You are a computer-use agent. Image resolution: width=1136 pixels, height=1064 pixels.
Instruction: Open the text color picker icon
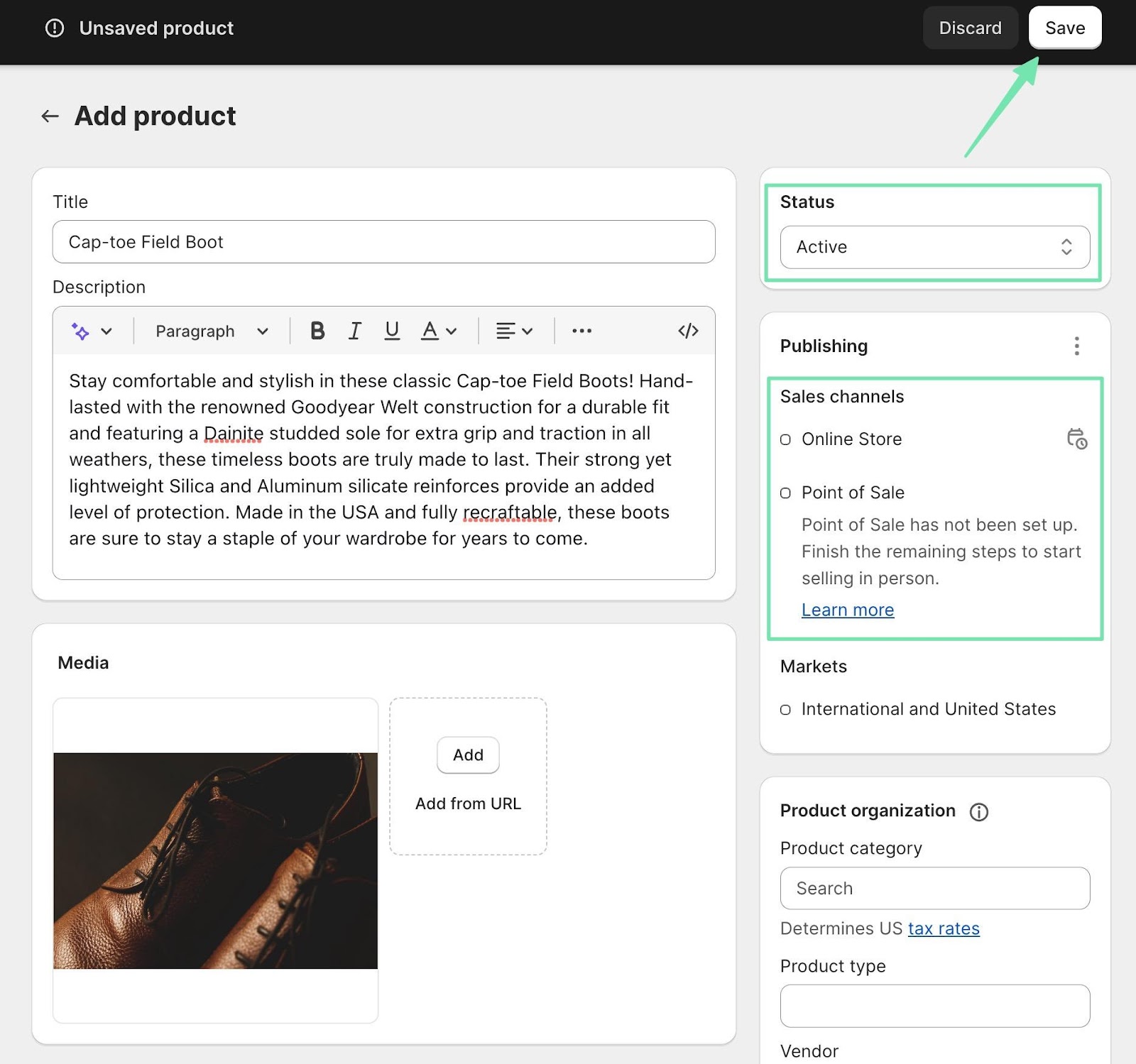438,331
